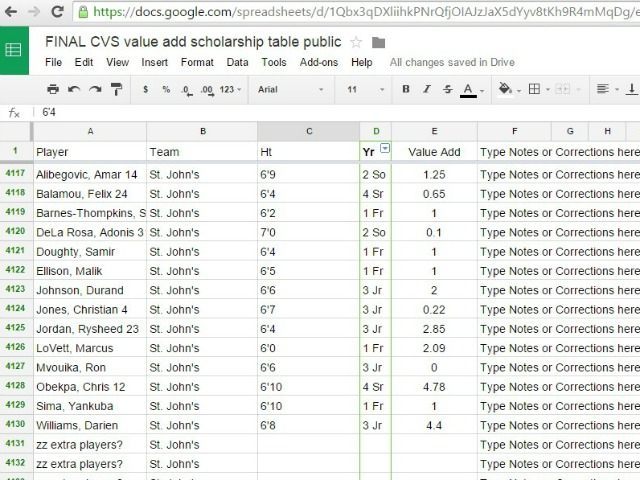Select the 'Player' header cell
This screenshot has height=480, width=640.
click(90, 152)
